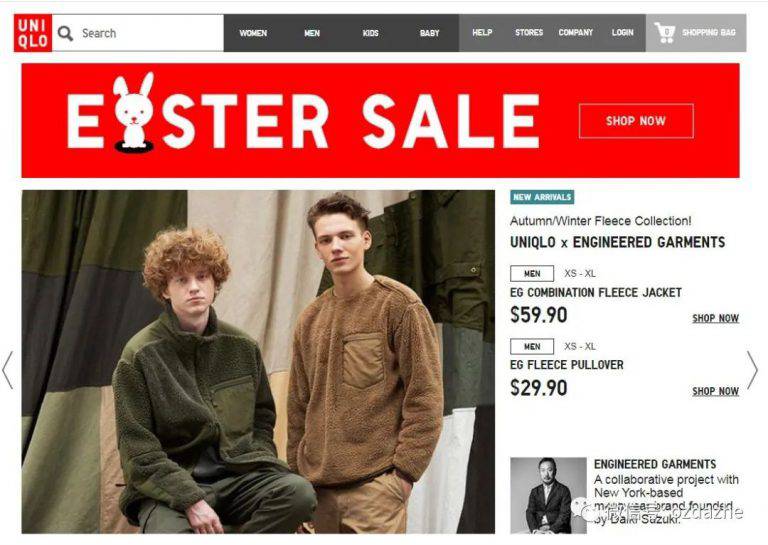Shop now for EG Fleece Pullover
768x545 pixels.
click(715, 391)
